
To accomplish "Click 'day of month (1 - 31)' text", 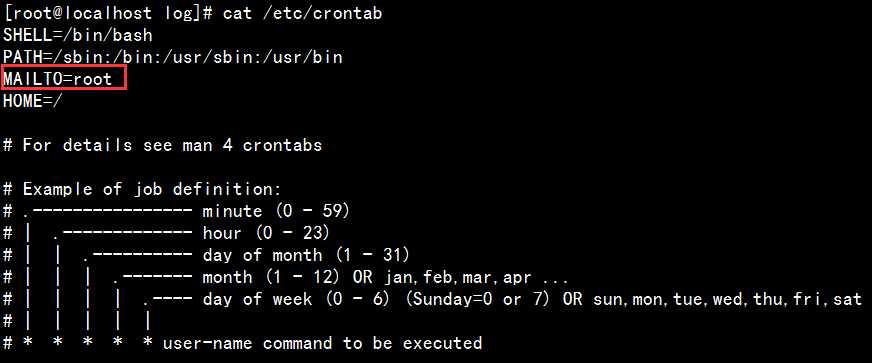I will click(306, 255).
